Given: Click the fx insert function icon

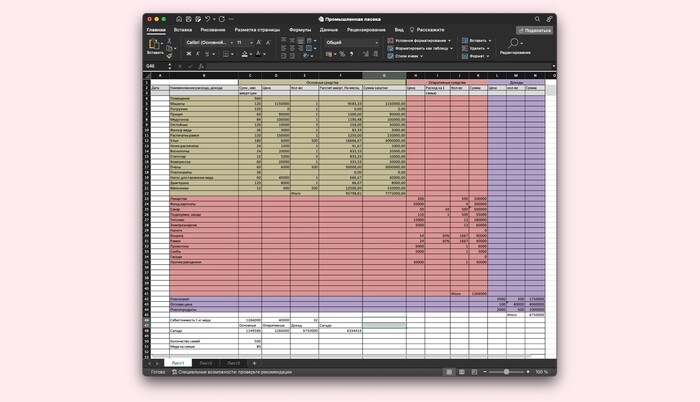Looking at the screenshot, I should point(201,66).
